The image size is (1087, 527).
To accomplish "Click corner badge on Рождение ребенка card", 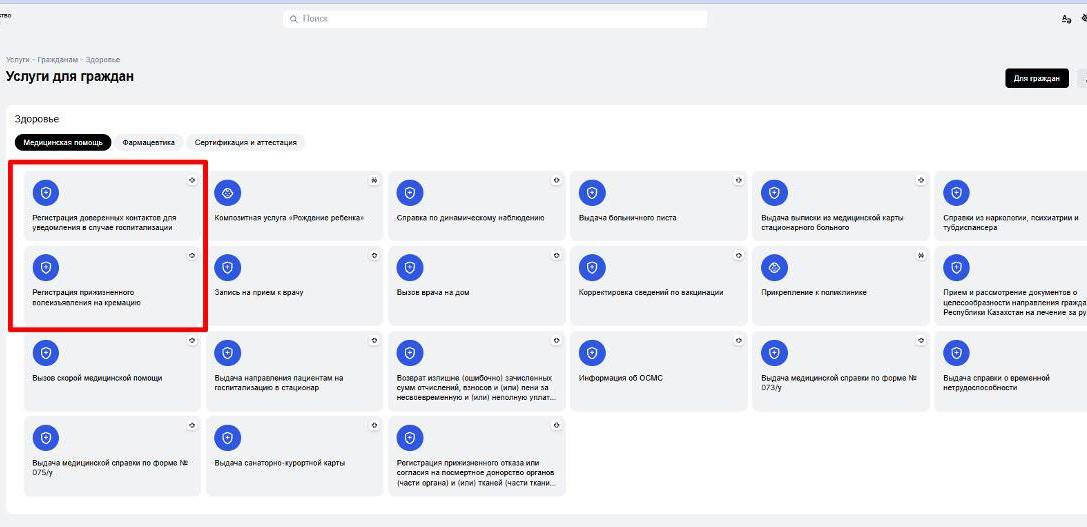I will click(374, 180).
